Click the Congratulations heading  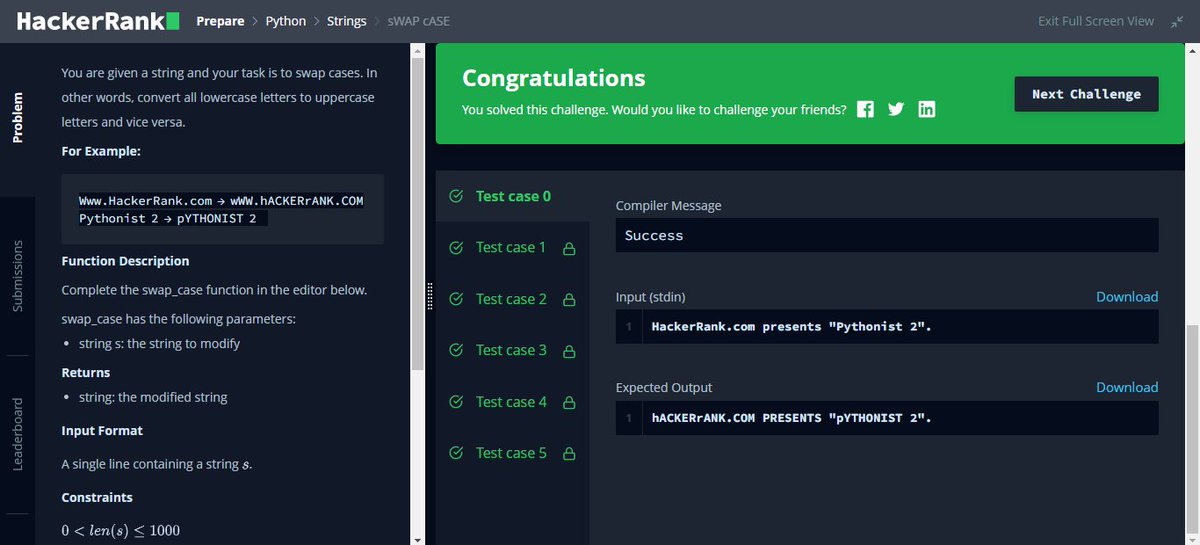tap(554, 78)
